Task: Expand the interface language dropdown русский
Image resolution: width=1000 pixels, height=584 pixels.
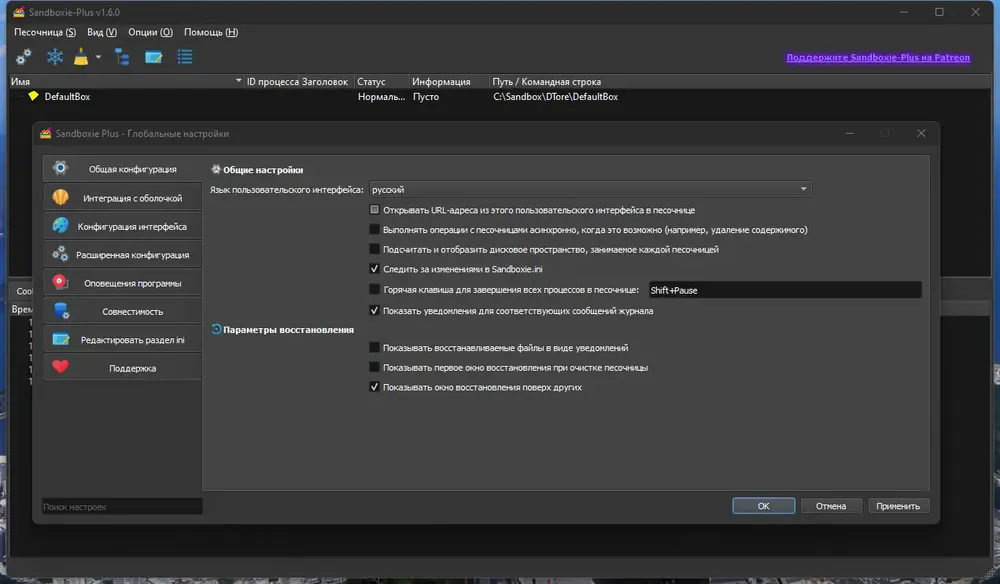Action: point(591,189)
